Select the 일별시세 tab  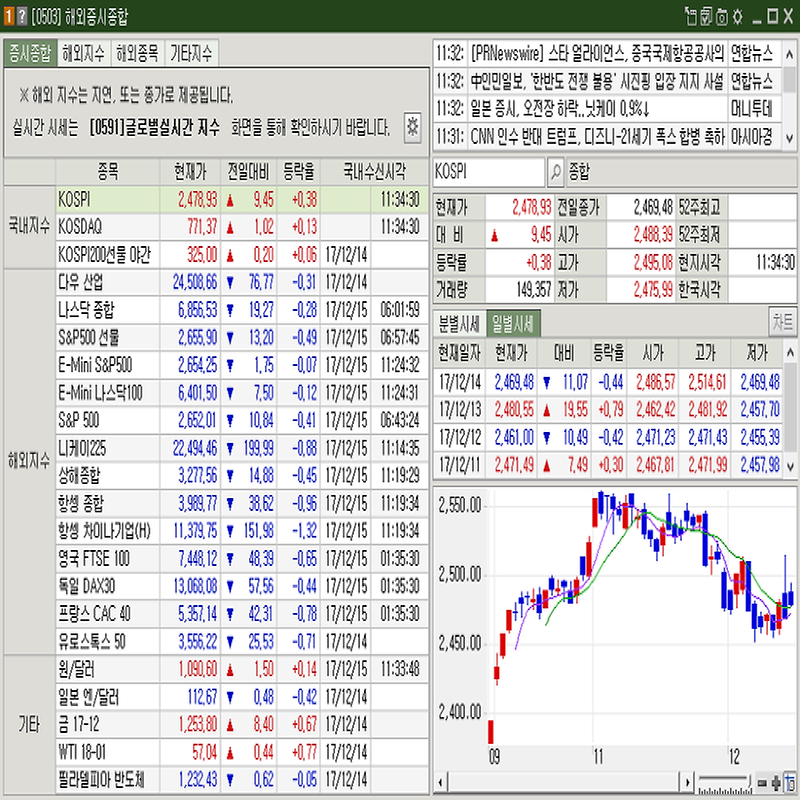click(513, 323)
